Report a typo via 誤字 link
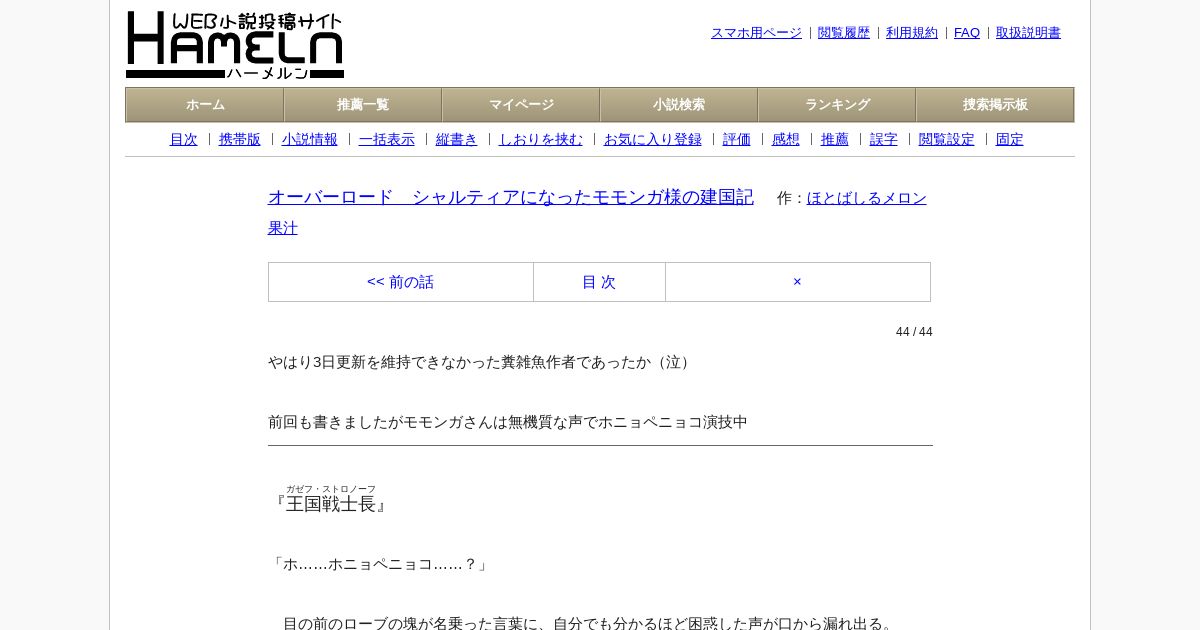Image resolution: width=1200 pixels, height=630 pixels. (884, 139)
